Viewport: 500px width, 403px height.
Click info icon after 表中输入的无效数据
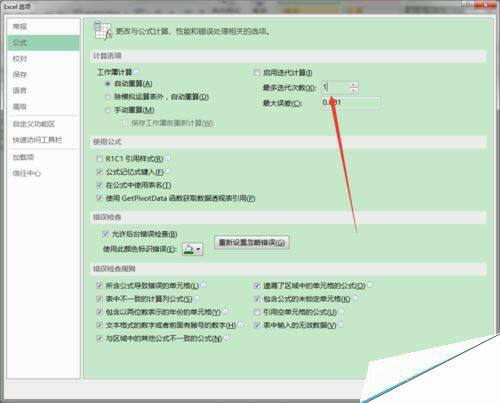click(341, 324)
